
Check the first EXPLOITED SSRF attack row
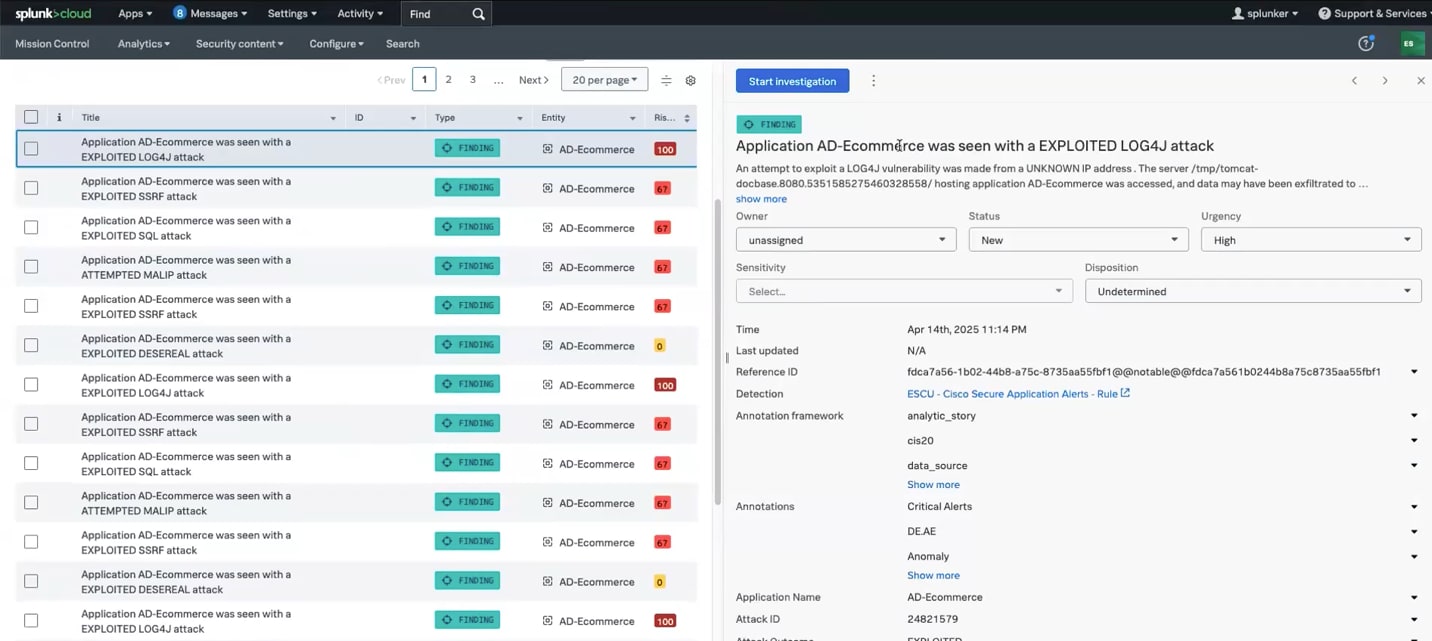coord(31,188)
